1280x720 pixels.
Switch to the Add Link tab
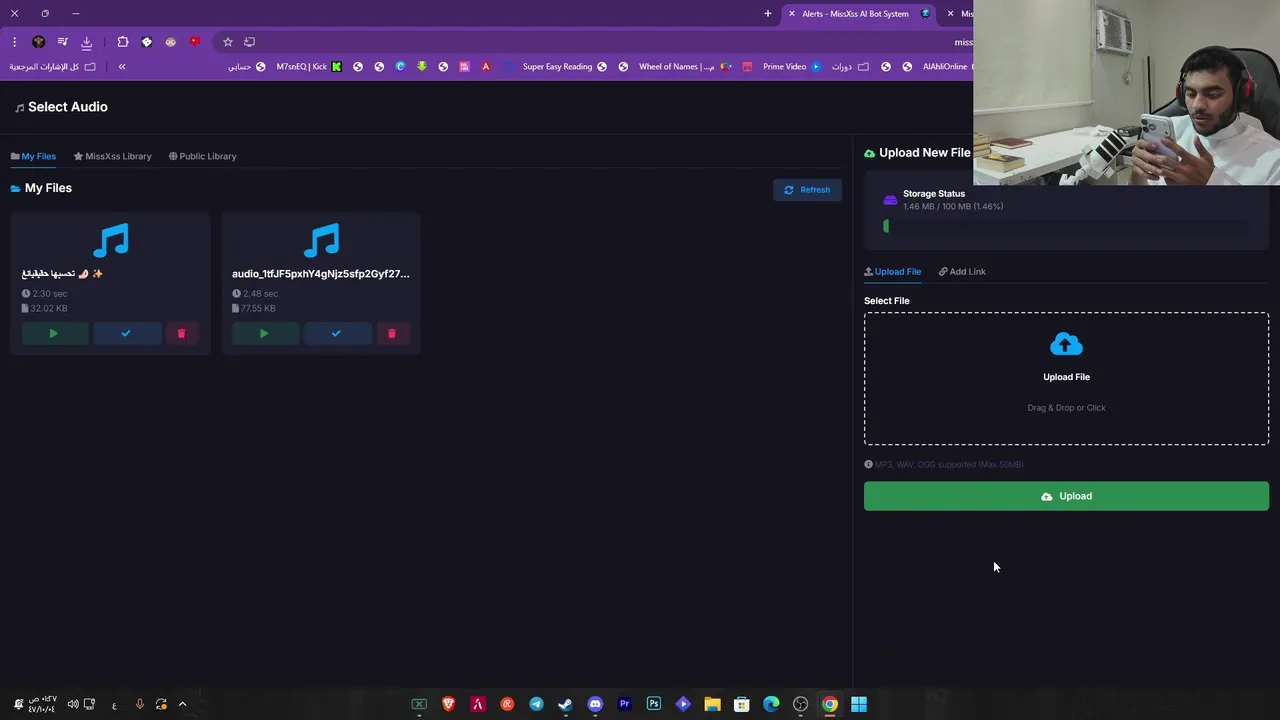click(962, 271)
